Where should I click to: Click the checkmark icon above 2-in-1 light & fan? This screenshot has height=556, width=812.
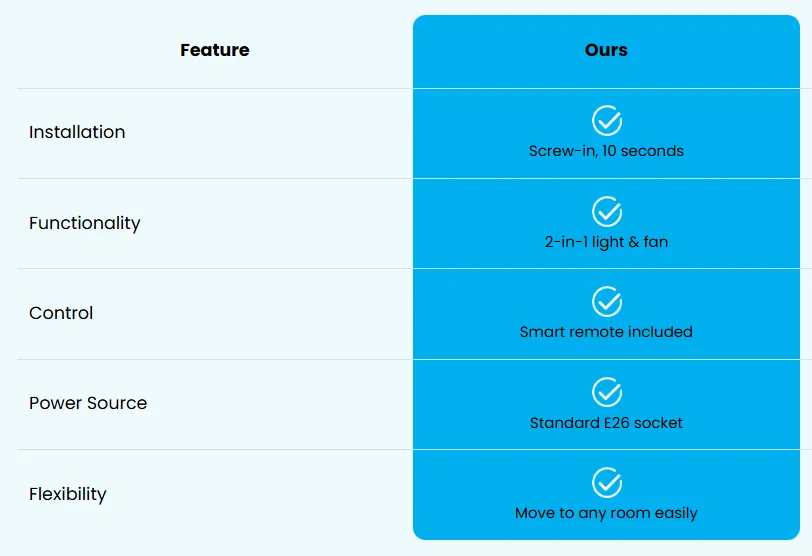(x=607, y=211)
